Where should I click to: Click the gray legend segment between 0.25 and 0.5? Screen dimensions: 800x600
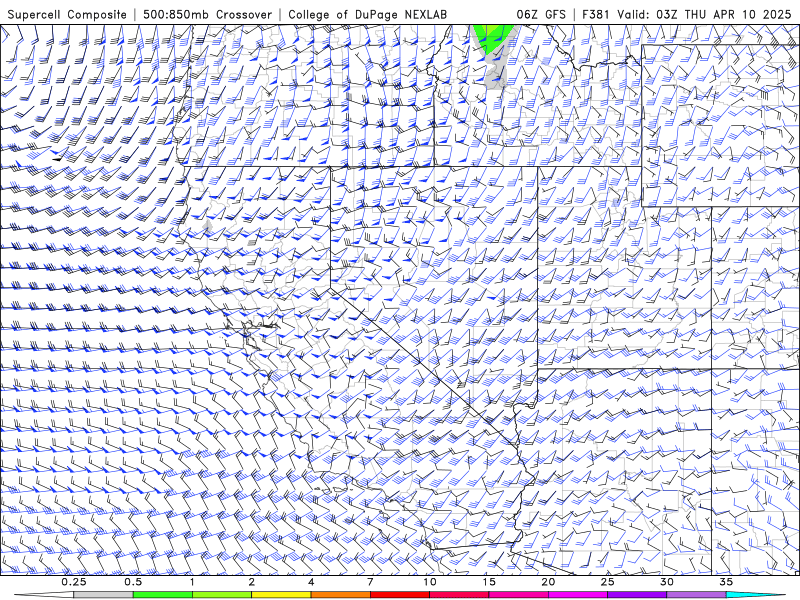[x=104, y=595]
